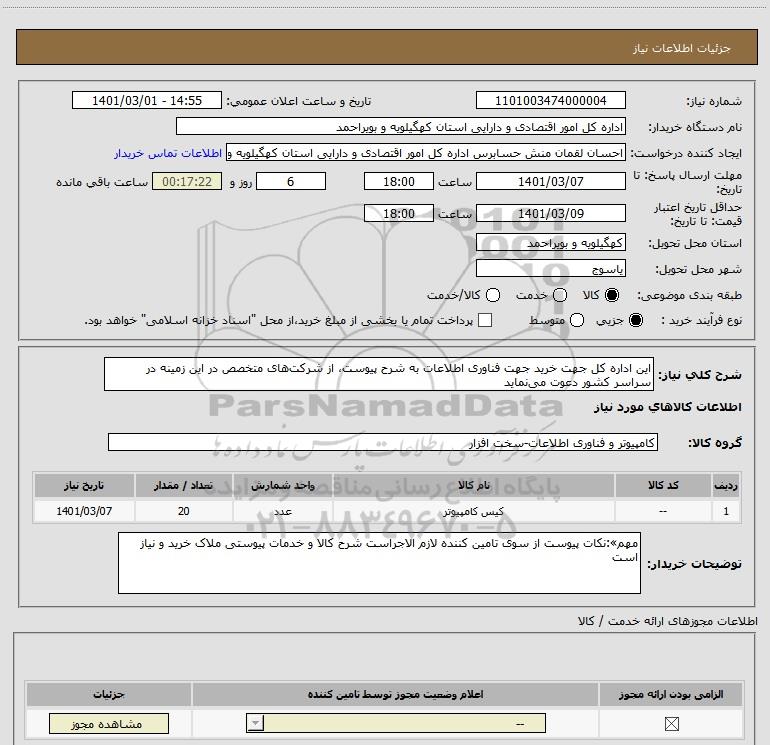Click the مشاهده مجوز button
The width and height of the screenshot is (770, 745).
coord(109,723)
